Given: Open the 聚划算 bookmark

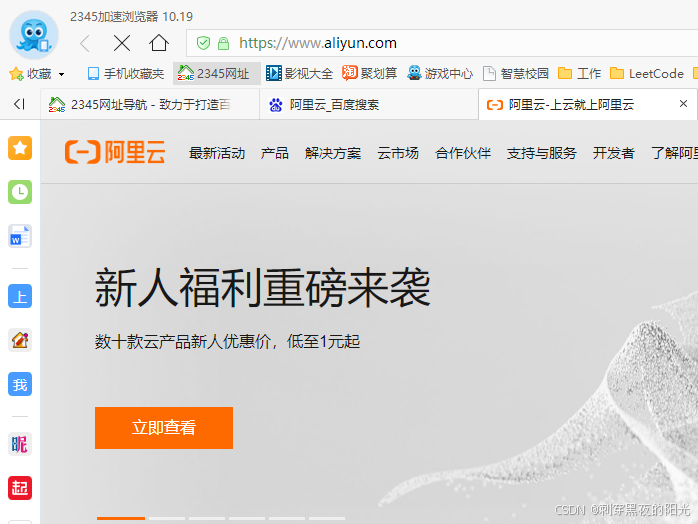Looking at the screenshot, I should point(369,73).
